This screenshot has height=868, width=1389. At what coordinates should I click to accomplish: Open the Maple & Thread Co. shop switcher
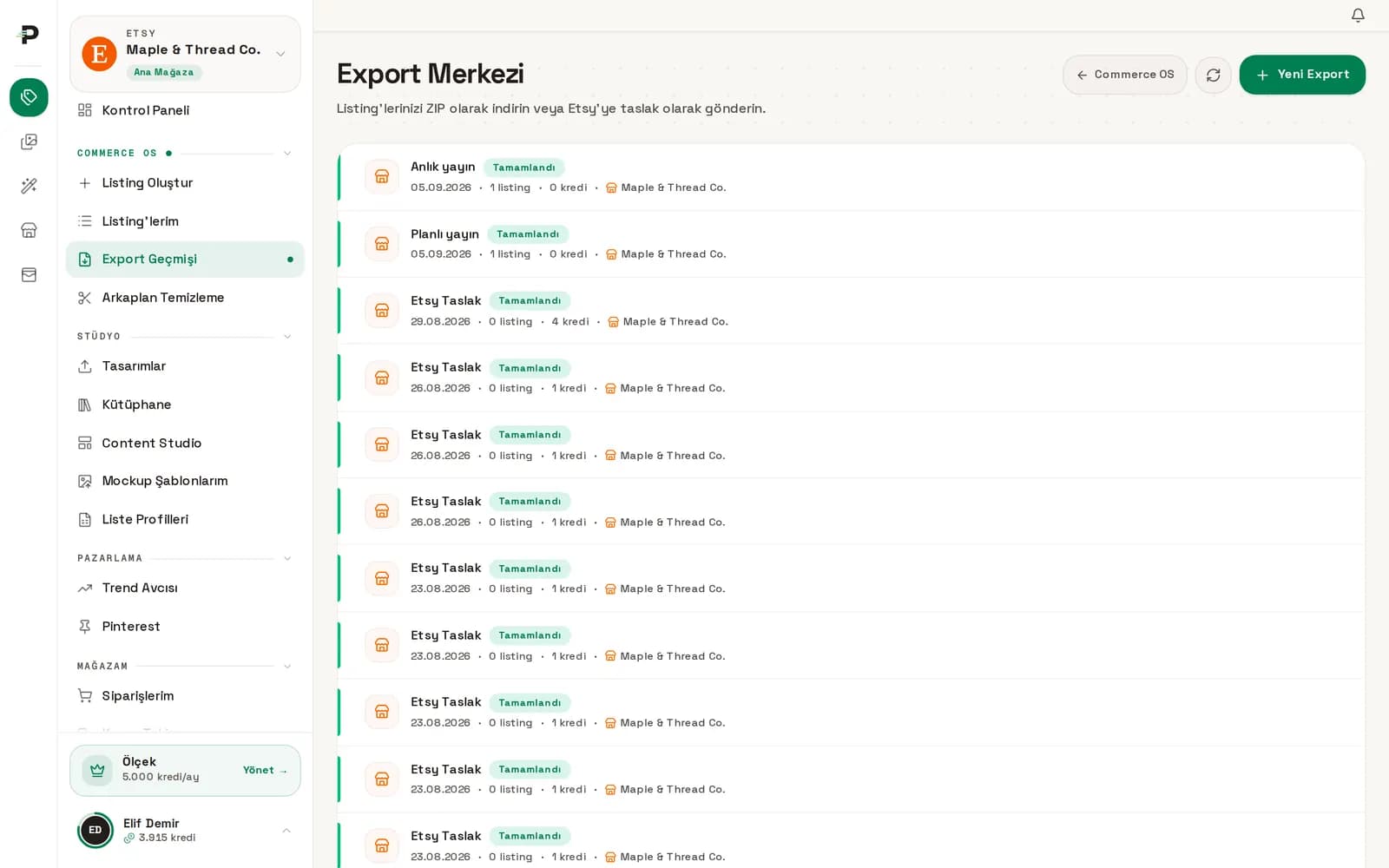point(185,54)
